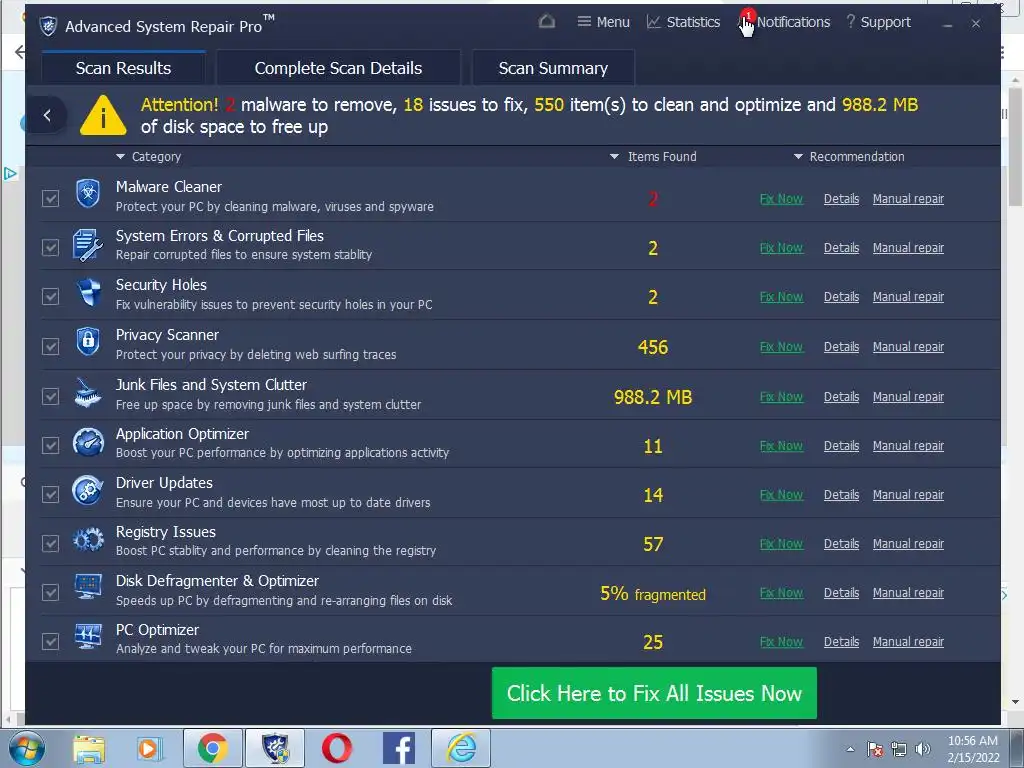Click the volume speaker tray icon
Screen dimensions: 1024x768
click(x=923, y=749)
